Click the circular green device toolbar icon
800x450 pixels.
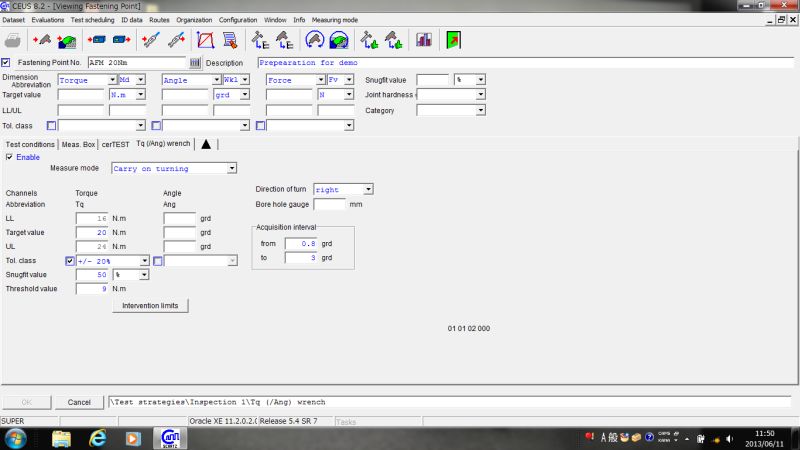coord(339,40)
